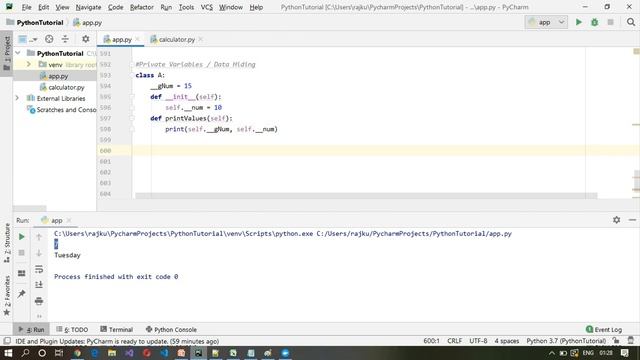Start debugging with the bug icon
640x360 pixels.
(x=594, y=22)
